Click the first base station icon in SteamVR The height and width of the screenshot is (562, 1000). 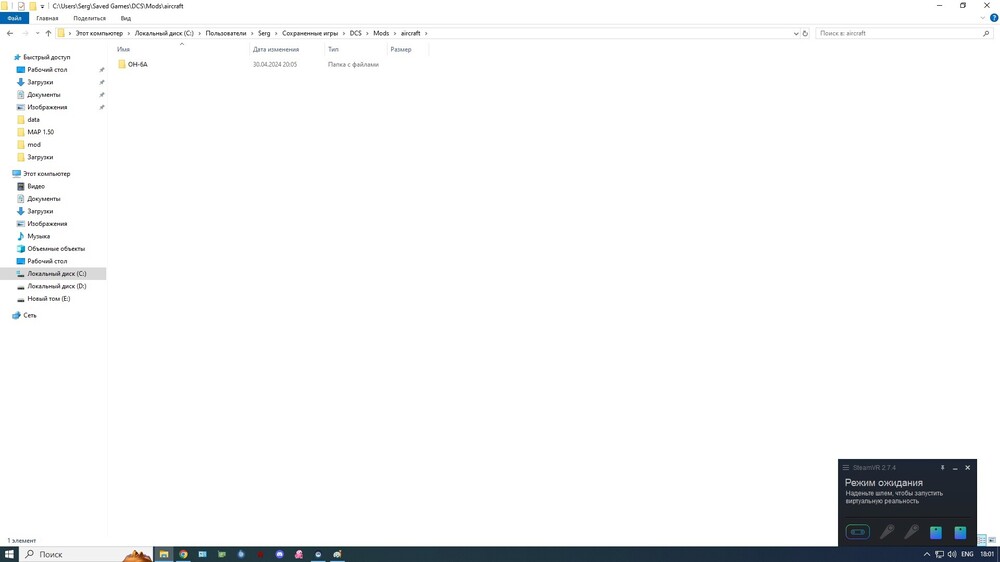pos(936,532)
